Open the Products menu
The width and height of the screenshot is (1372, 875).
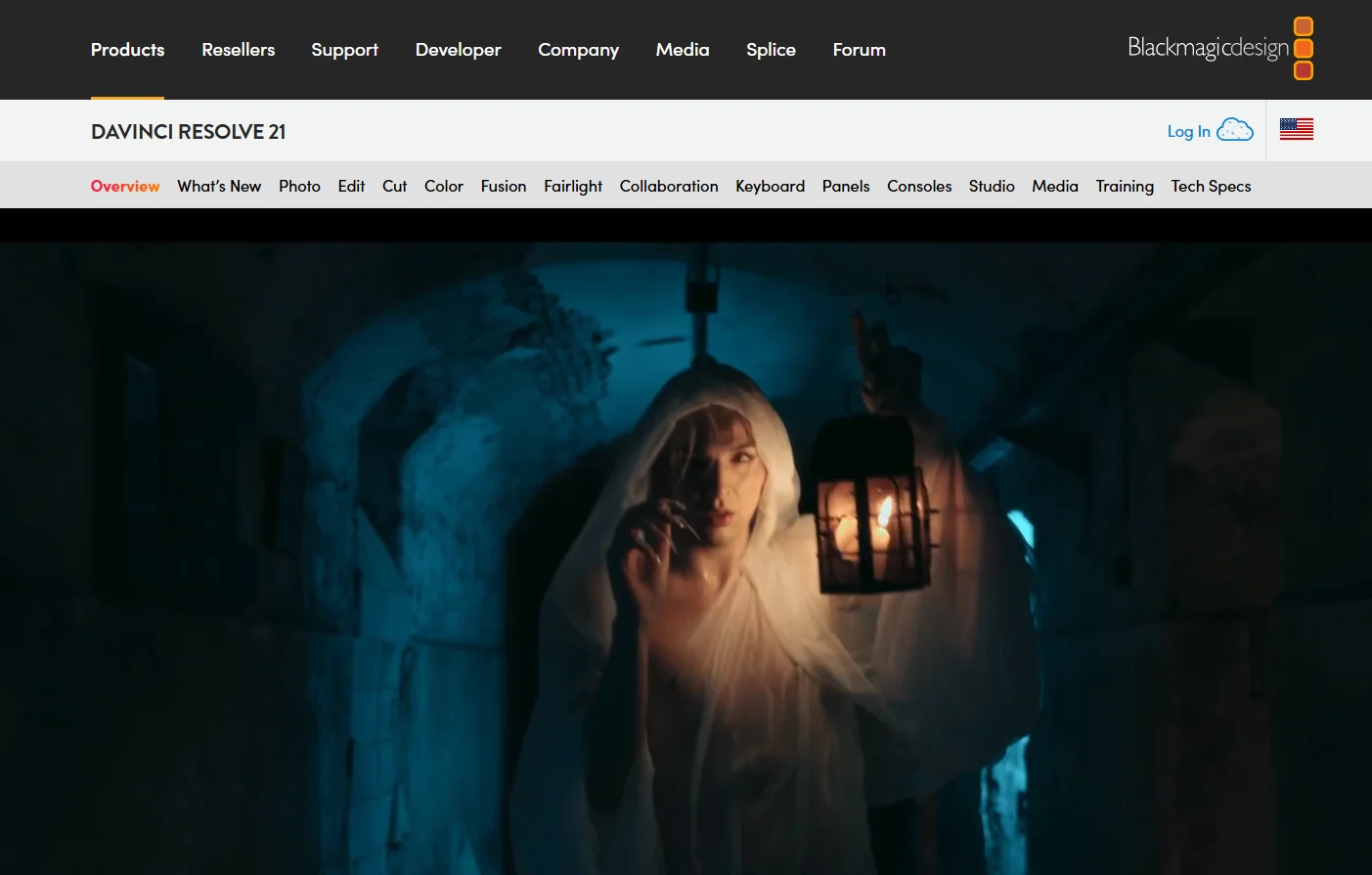coord(127,50)
